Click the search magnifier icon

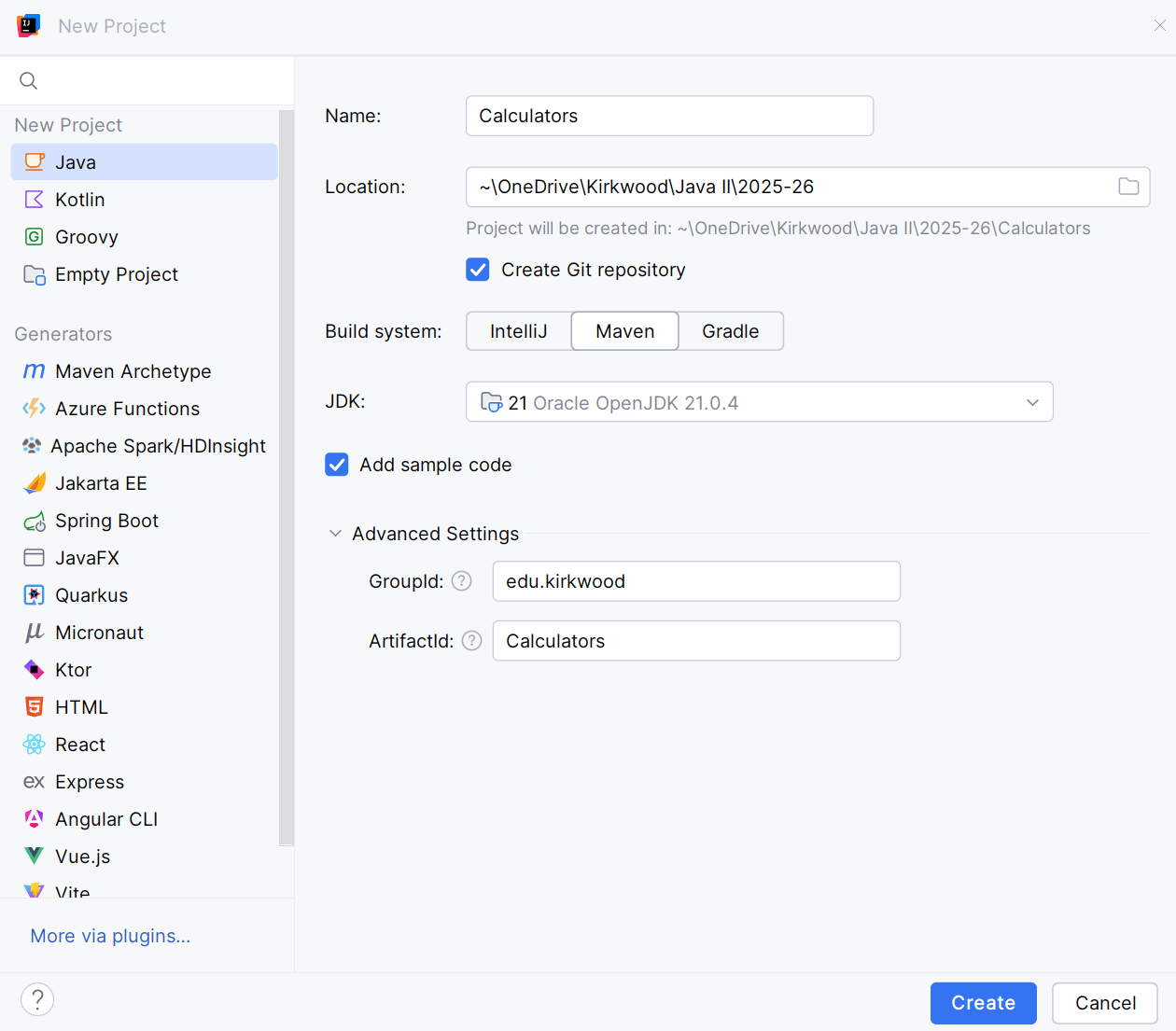pyautogui.click(x=29, y=81)
